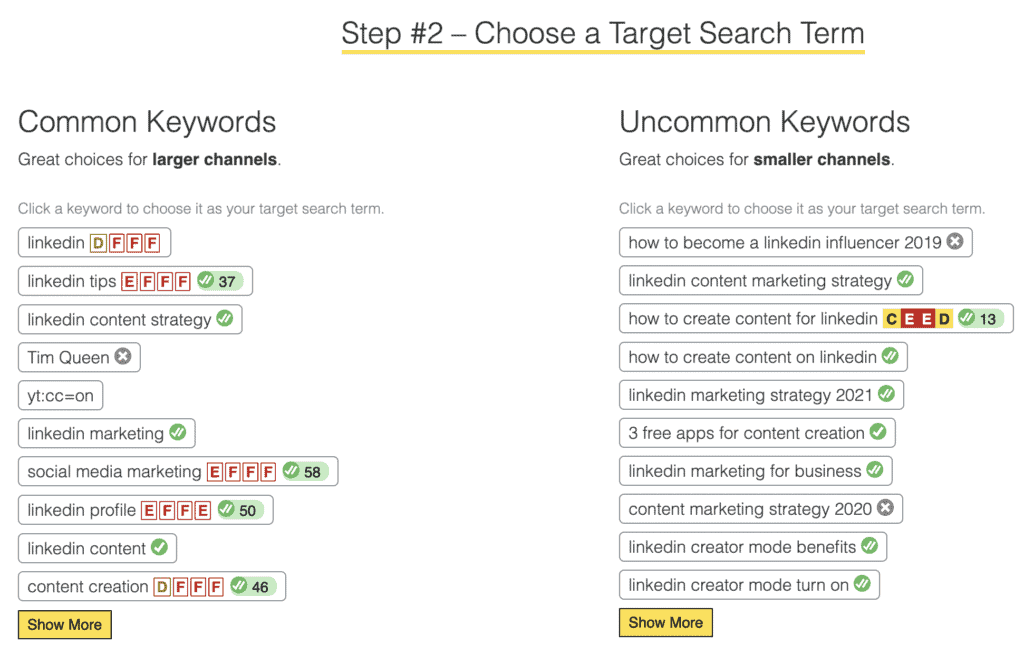Pick the linkedin profile keyword
The width and height of the screenshot is (1024, 654).
(x=81, y=510)
